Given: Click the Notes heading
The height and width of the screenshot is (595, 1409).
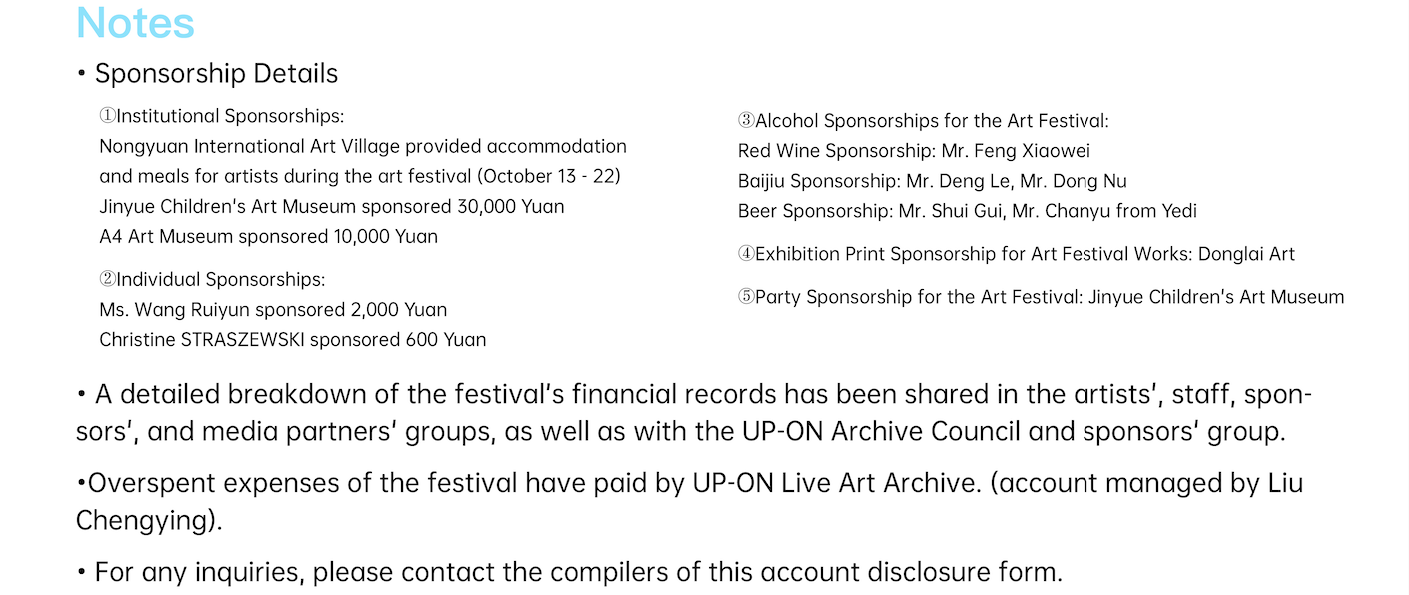Looking at the screenshot, I should click(x=135, y=23).
